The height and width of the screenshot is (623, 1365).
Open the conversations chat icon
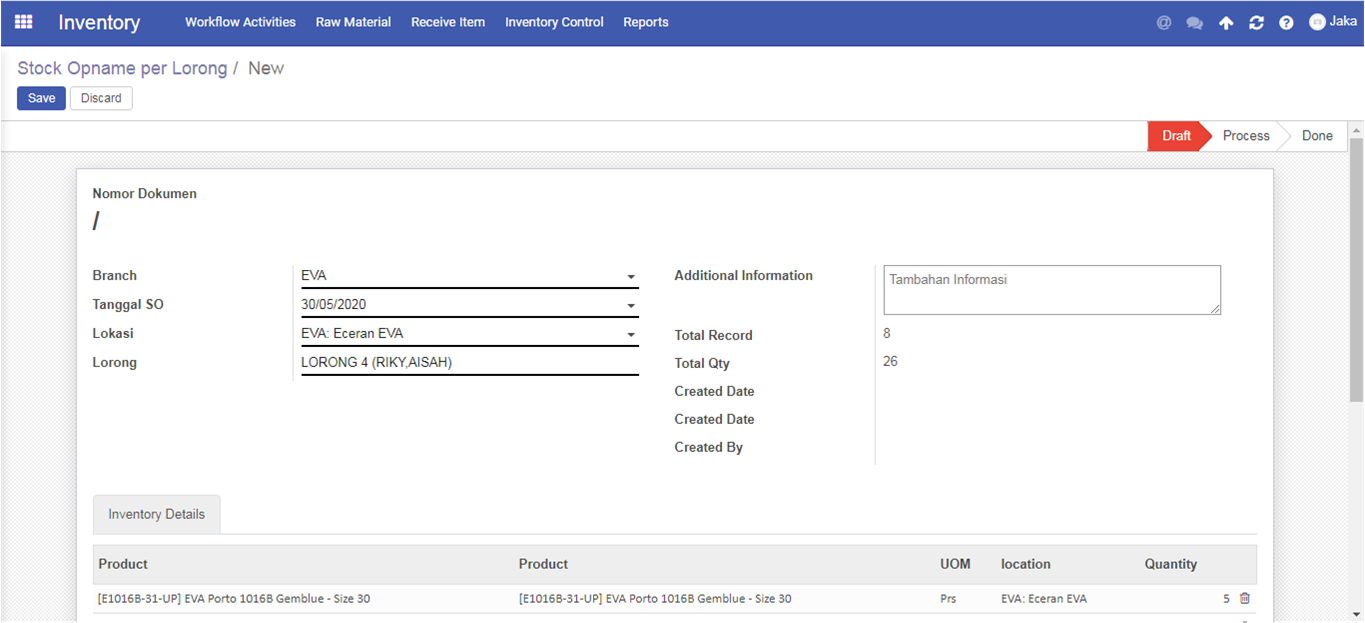tap(1194, 22)
